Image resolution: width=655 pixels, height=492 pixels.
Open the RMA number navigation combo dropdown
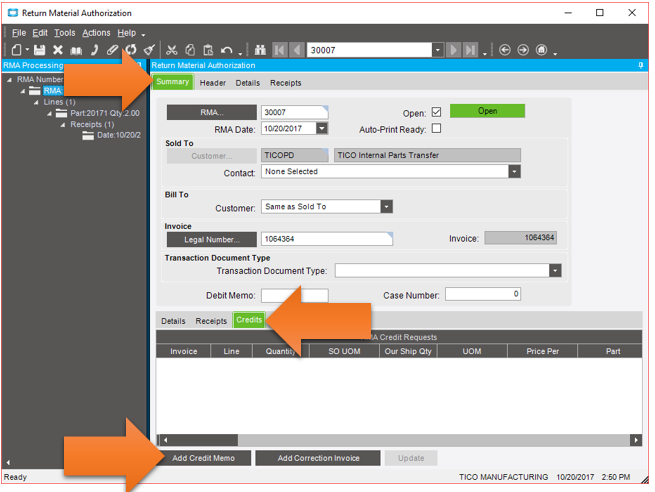[x=437, y=50]
